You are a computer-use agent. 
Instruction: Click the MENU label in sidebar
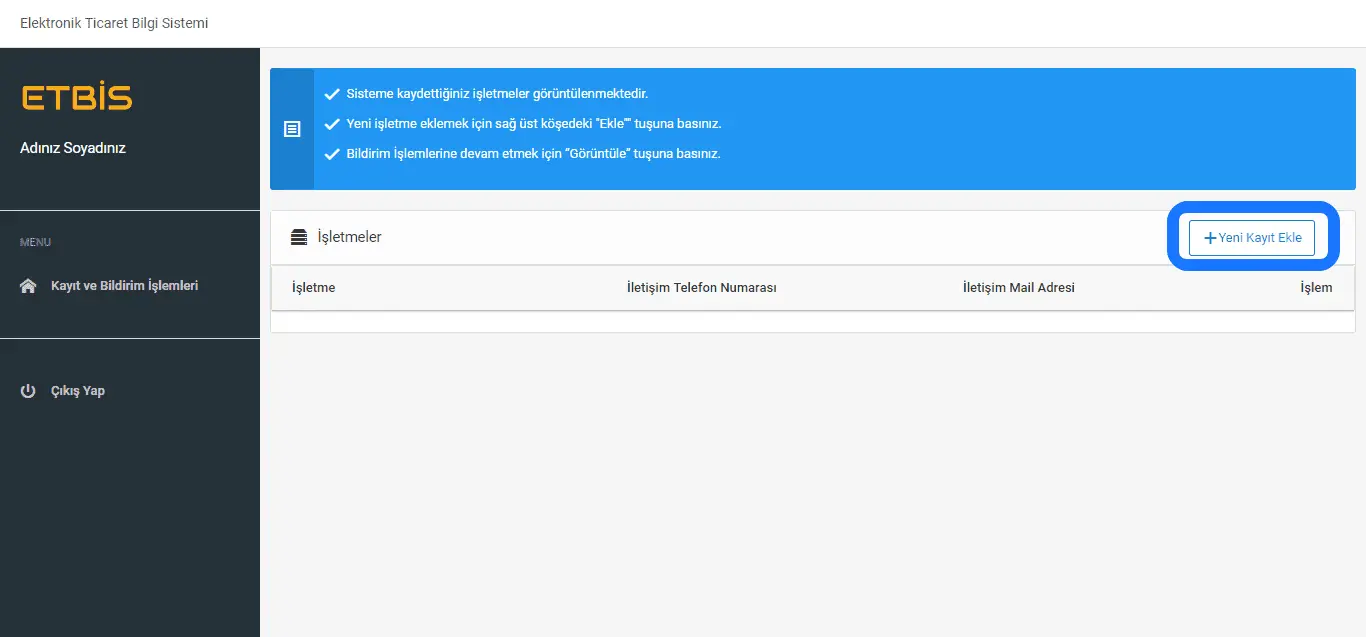click(35, 242)
